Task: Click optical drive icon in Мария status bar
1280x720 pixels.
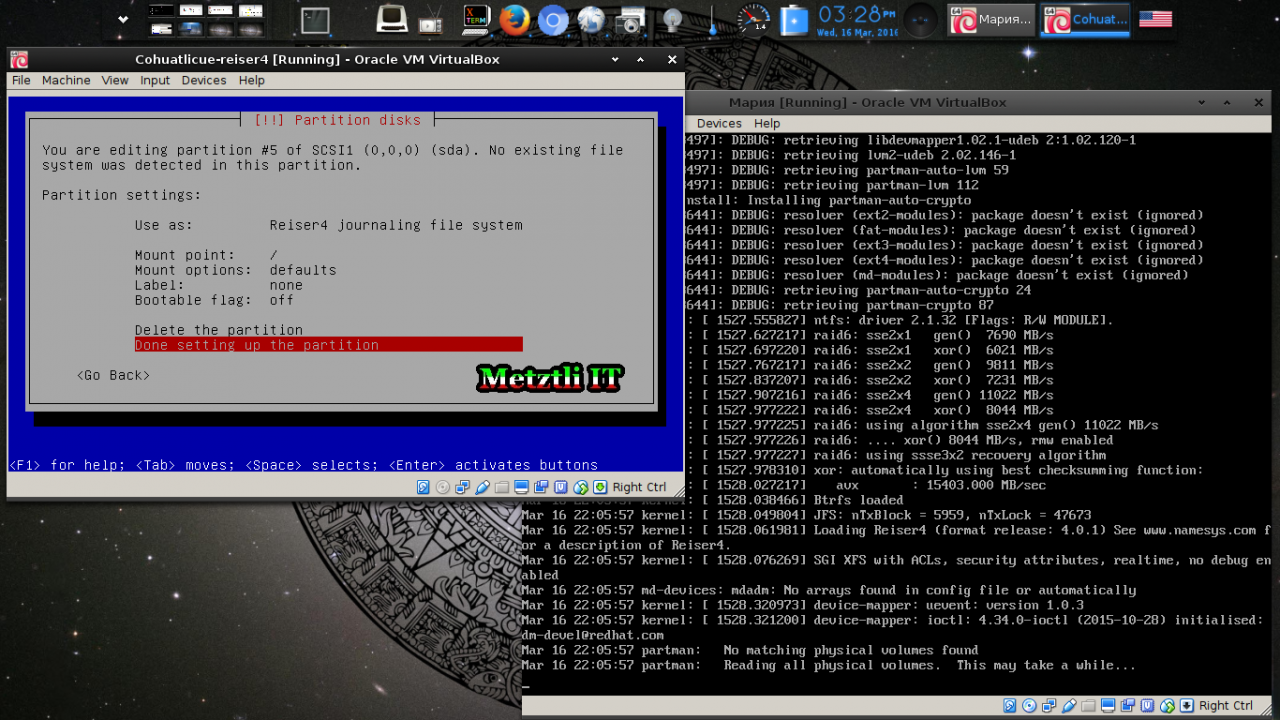Action: tap(1030, 706)
